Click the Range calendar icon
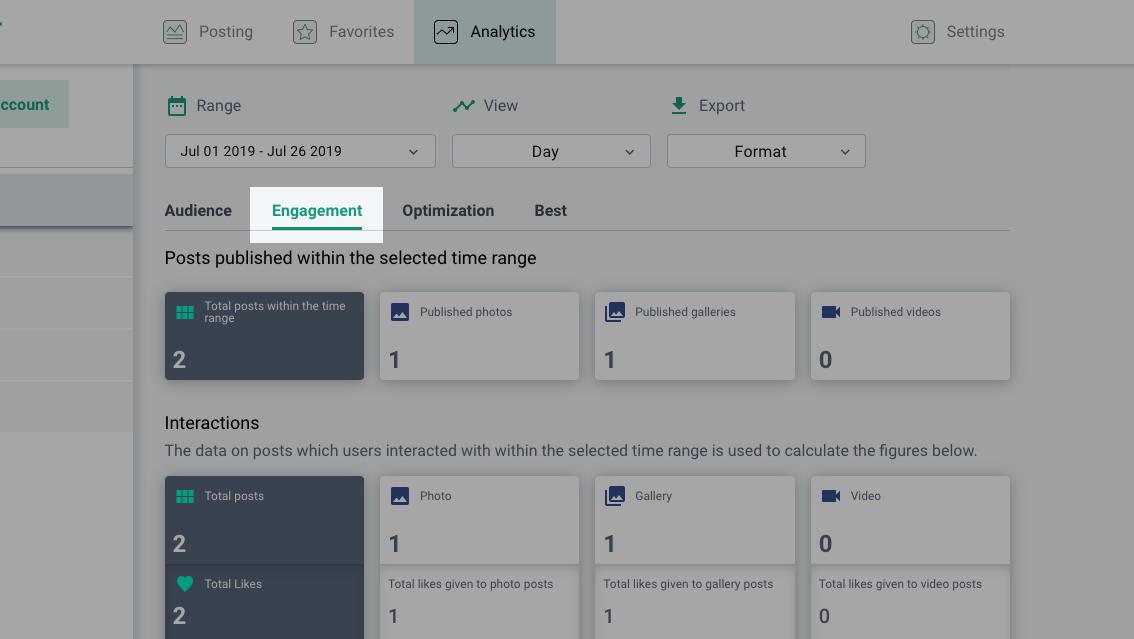1134x639 pixels. [x=177, y=106]
